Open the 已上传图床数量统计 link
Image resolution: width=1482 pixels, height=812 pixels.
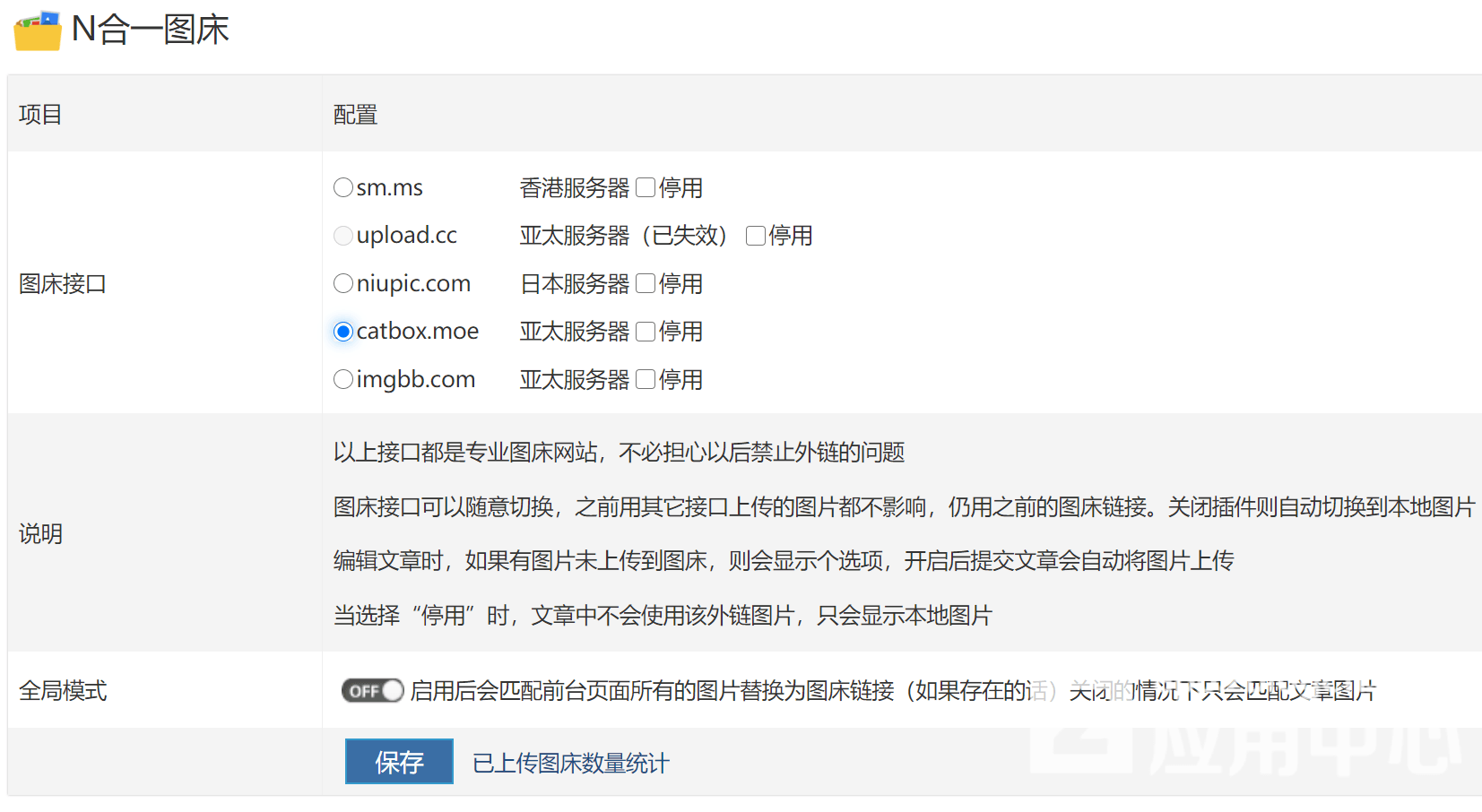570,764
